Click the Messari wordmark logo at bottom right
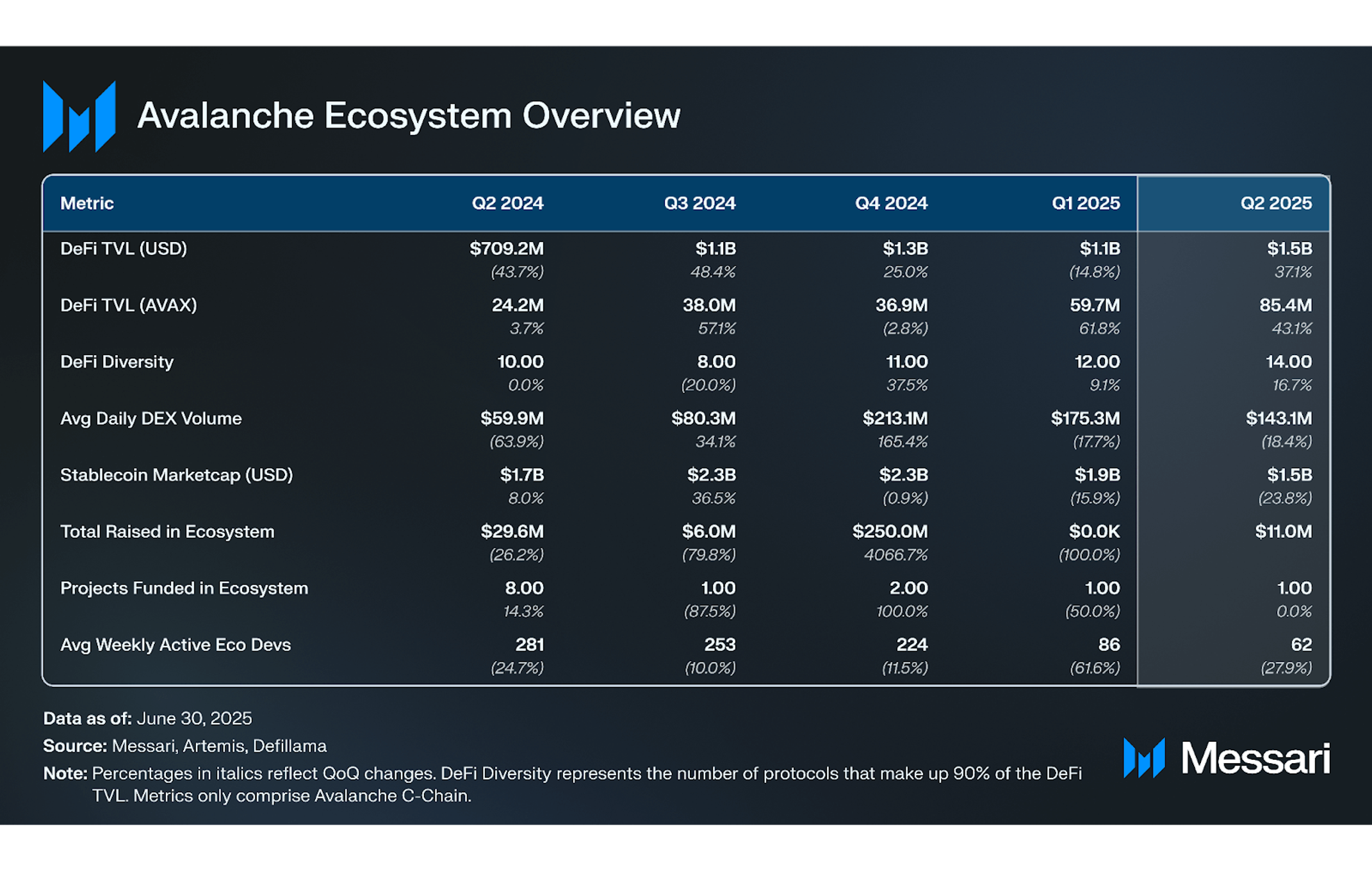 point(1227,758)
